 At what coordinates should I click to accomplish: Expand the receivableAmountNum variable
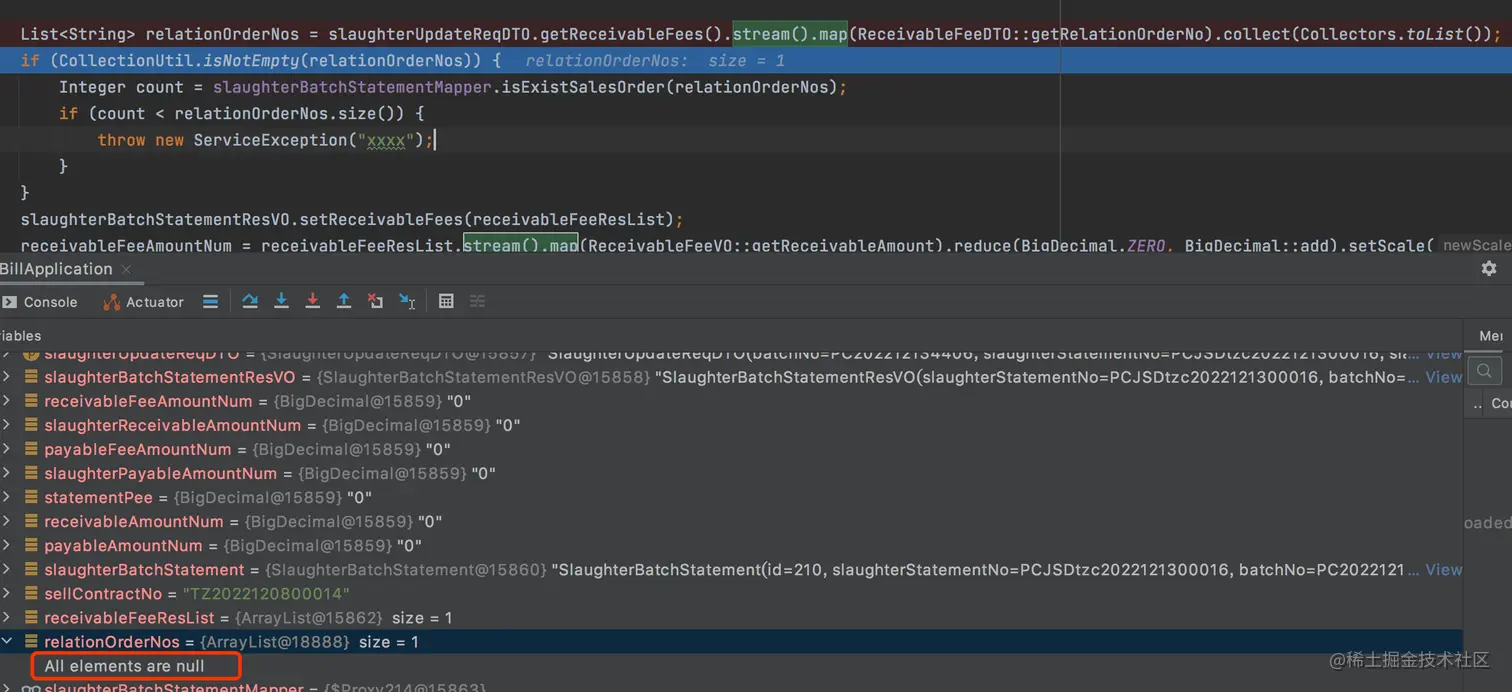point(7,521)
